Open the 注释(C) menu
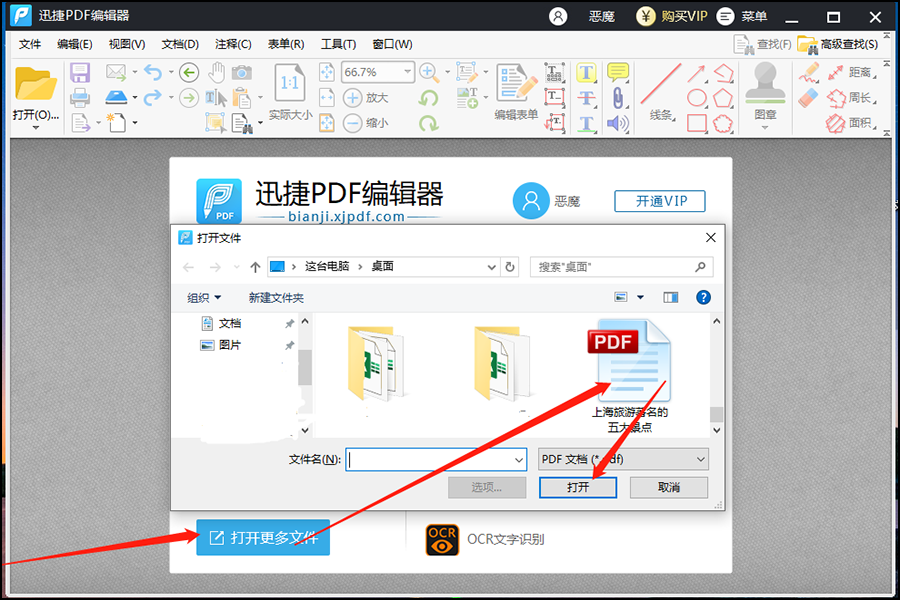Viewport: 900px width, 600px height. pyautogui.click(x=233, y=44)
